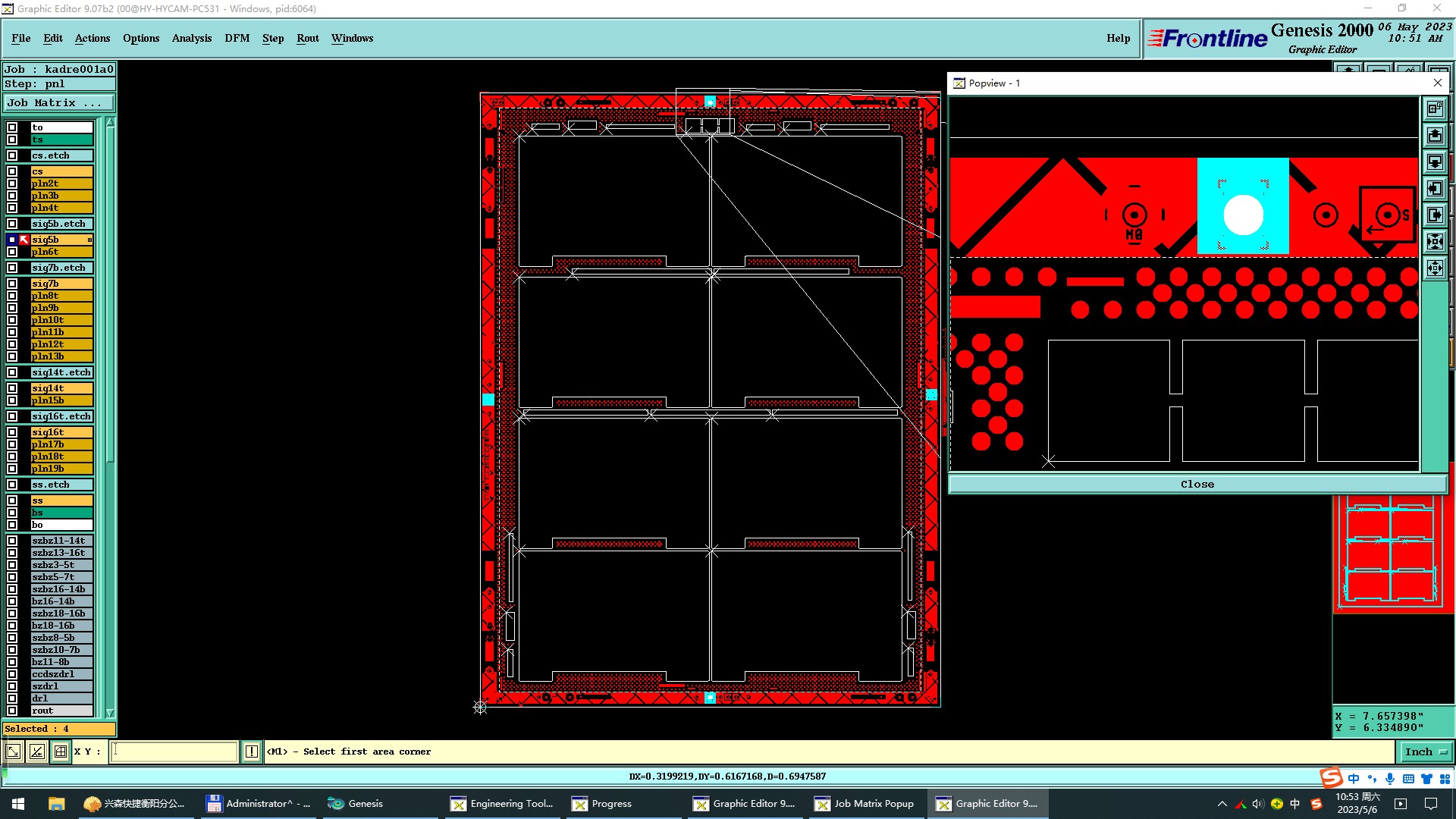Viewport: 1456px width, 819px height.
Task: Select layer ccdszdrl in layer list
Action: pyautogui.click(x=61, y=674)
